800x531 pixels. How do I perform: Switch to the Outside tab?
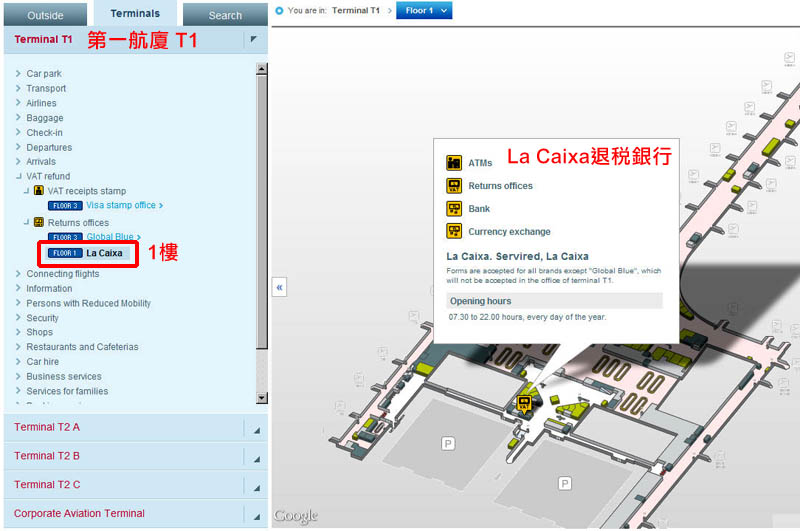pyautogui.click(x=45, y=15)
